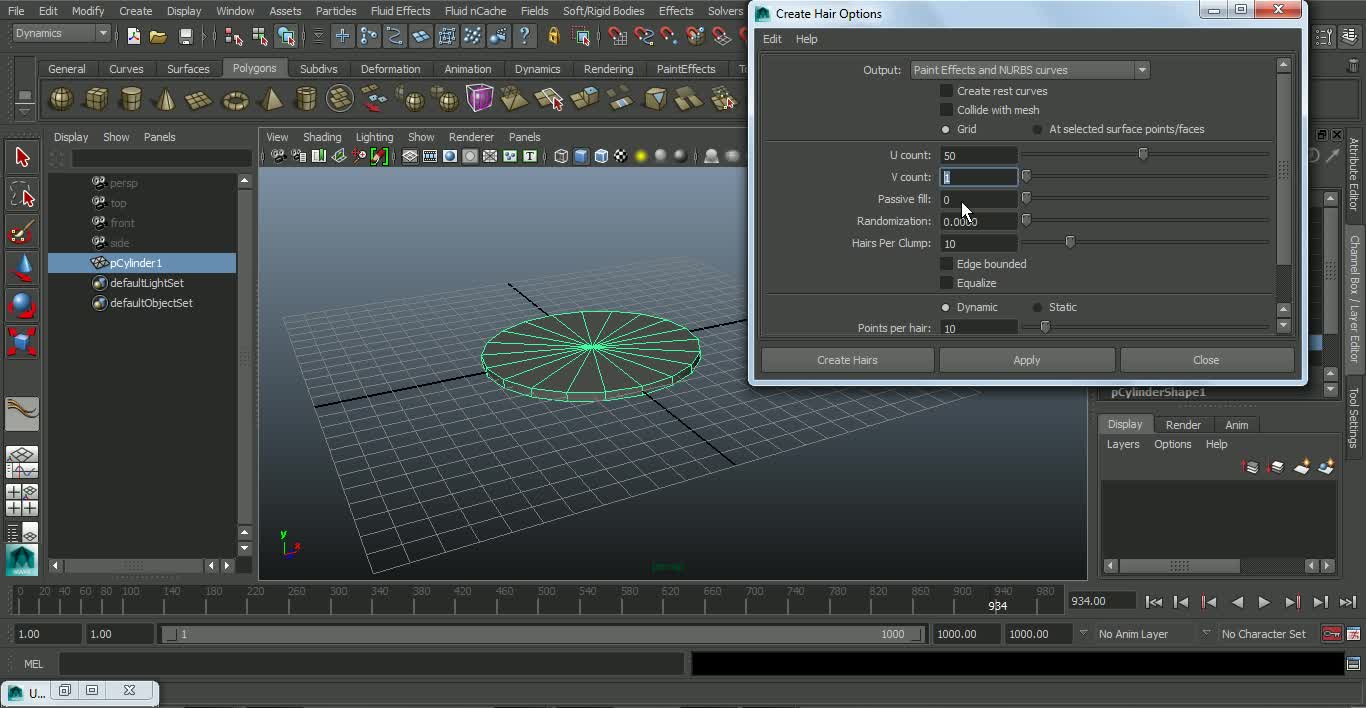
Task: Open the scene file folder icon
Action: (x=158, y=36)
